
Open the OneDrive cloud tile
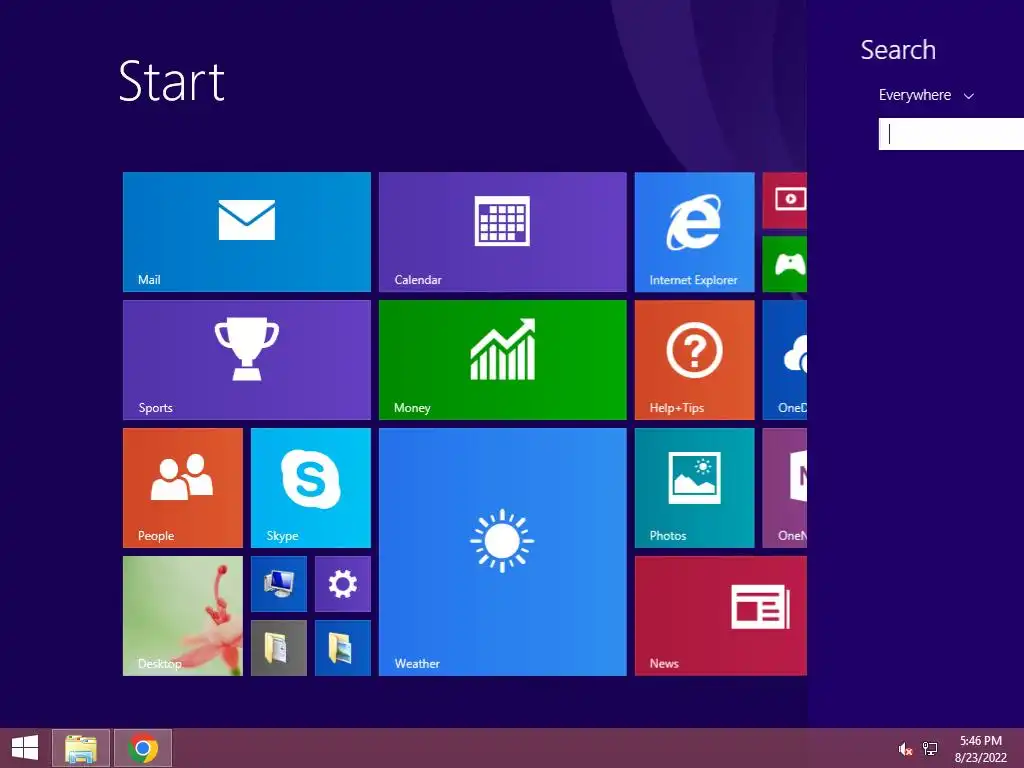[x=784, y=360]
